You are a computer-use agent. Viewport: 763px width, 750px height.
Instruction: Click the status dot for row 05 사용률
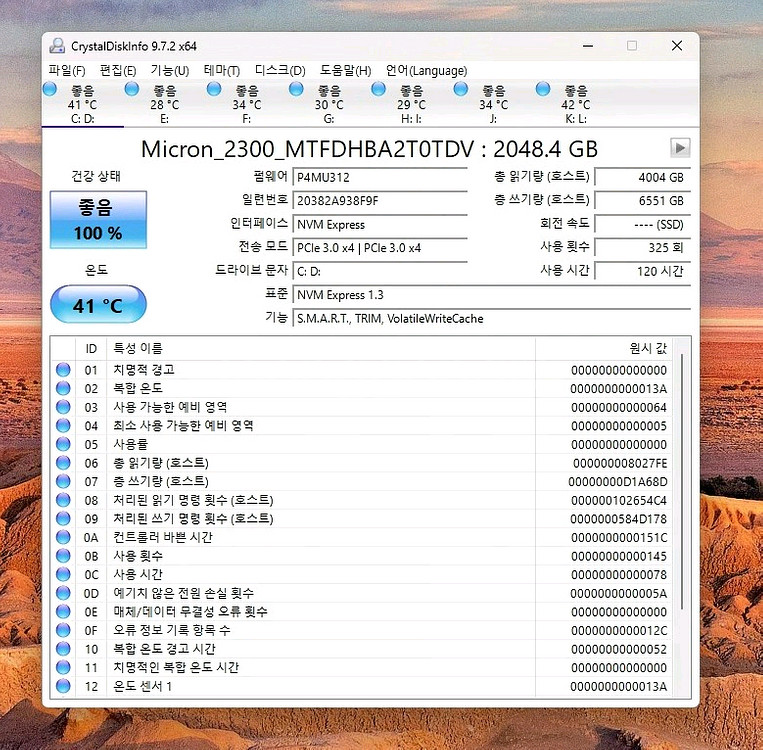pos(63,444)
